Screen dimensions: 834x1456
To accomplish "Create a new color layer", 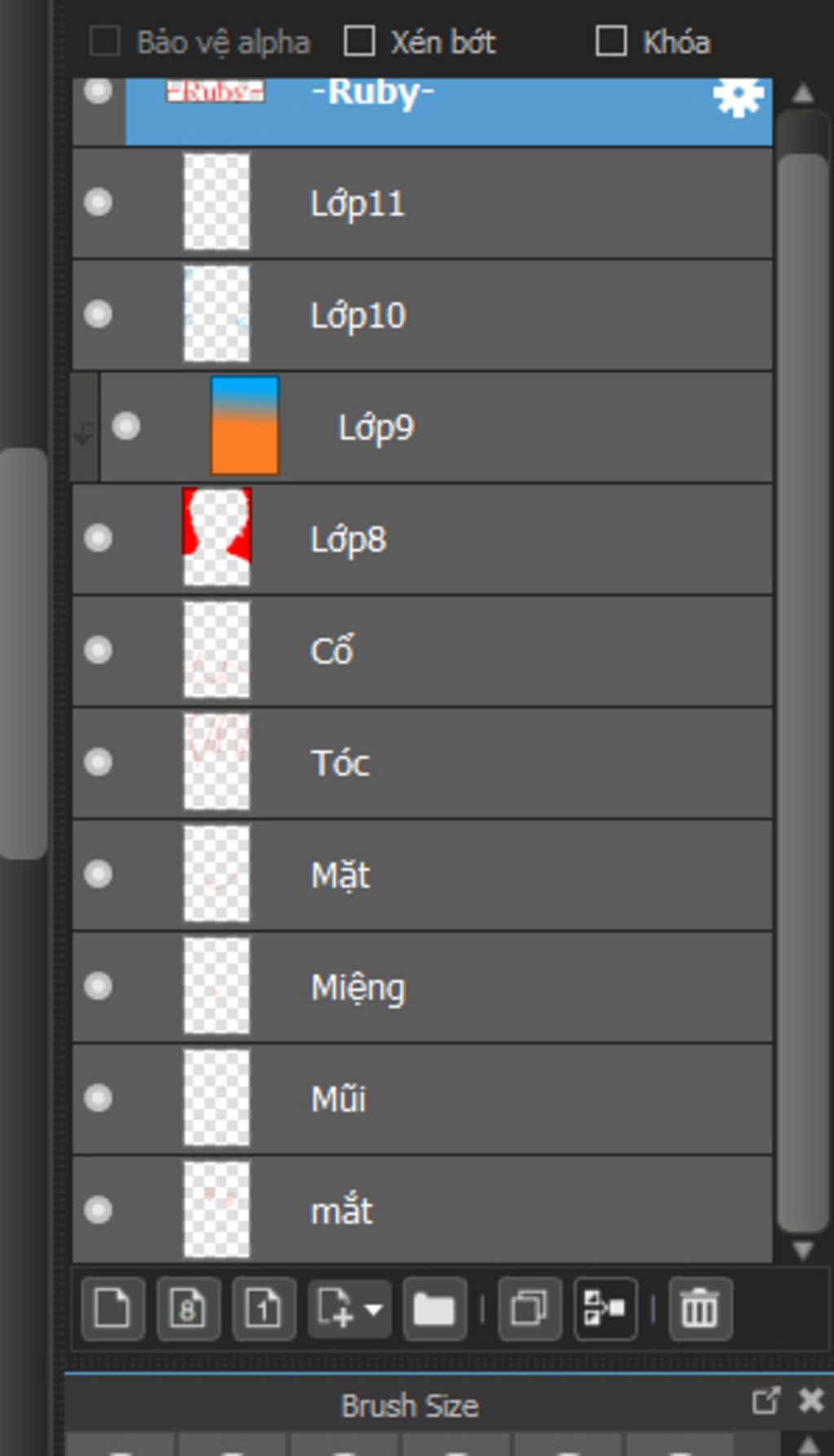I will coord(112,1309).
